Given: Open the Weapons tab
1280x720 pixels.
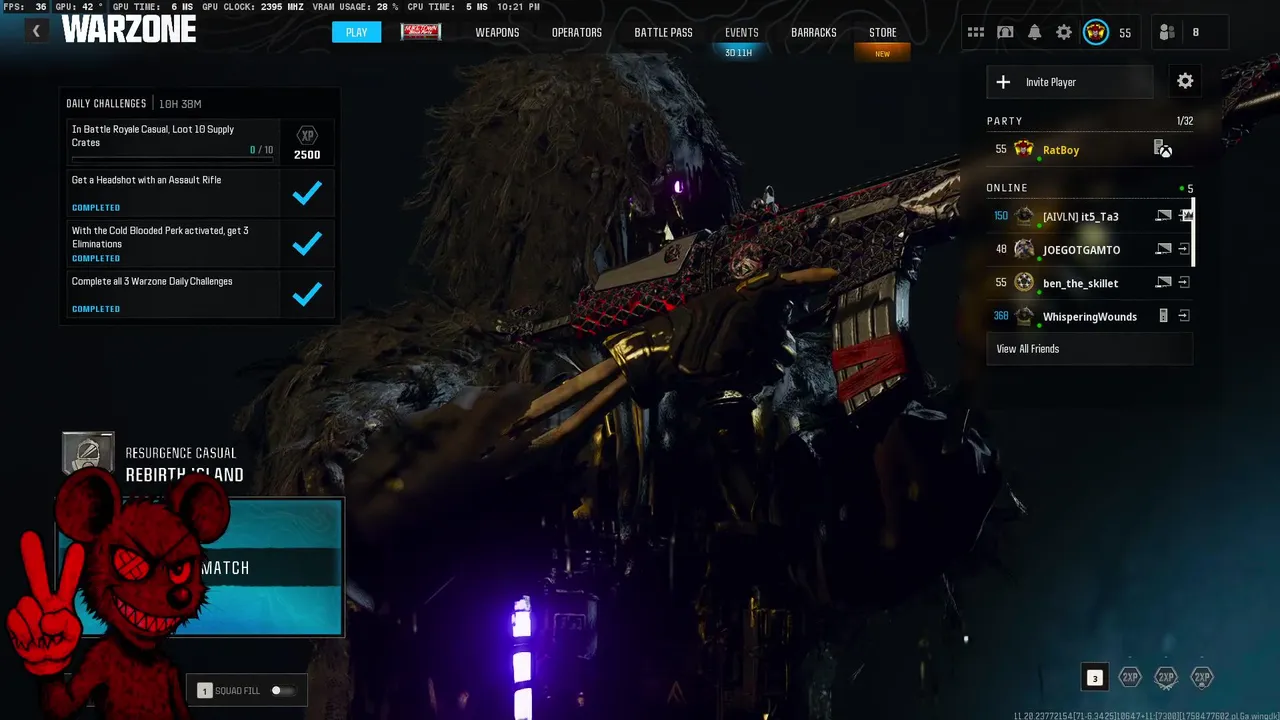Looking at the screenshot, I should pyautogui.click(x=497, y=32).
